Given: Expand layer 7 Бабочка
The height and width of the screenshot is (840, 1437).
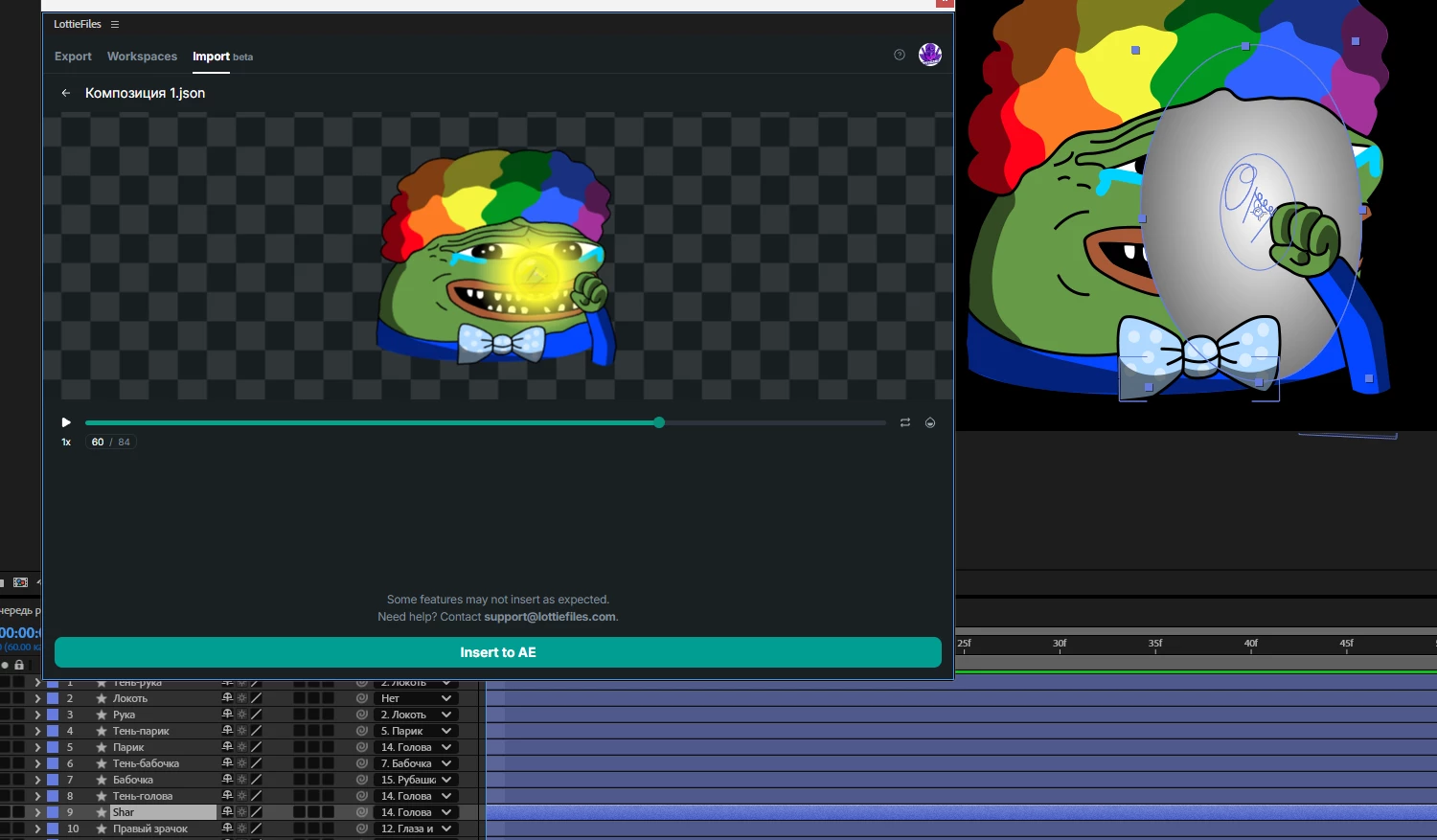Looking at the screenshot, I should click(37, 780).
